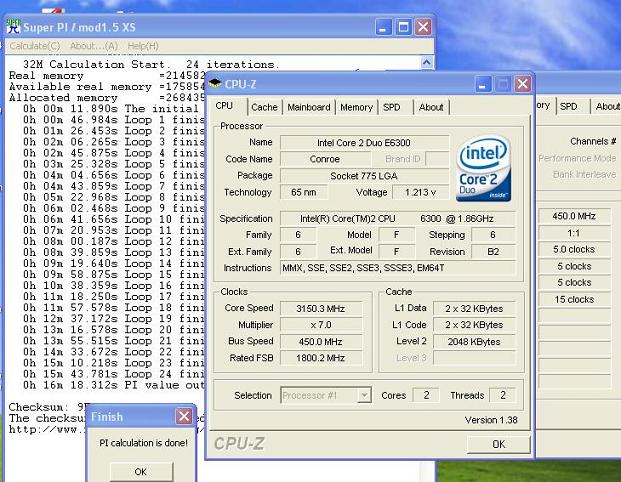This screenshot has height=482, width=621.
Task: Click Rated FSB value 1800.2 MHz
Action: tap(321, 358)
